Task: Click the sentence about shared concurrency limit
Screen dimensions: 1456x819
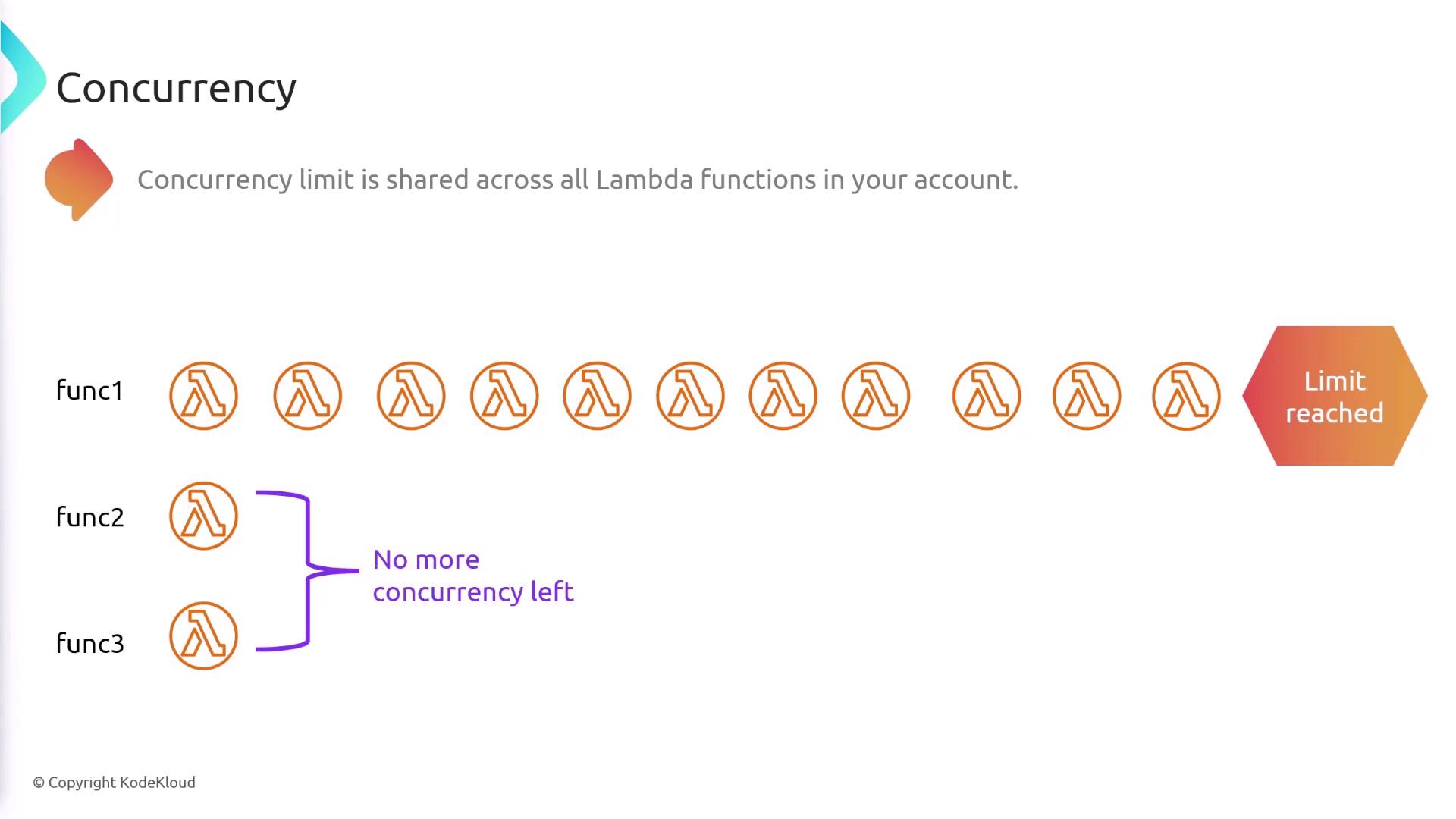Action: tap(577, 180)
